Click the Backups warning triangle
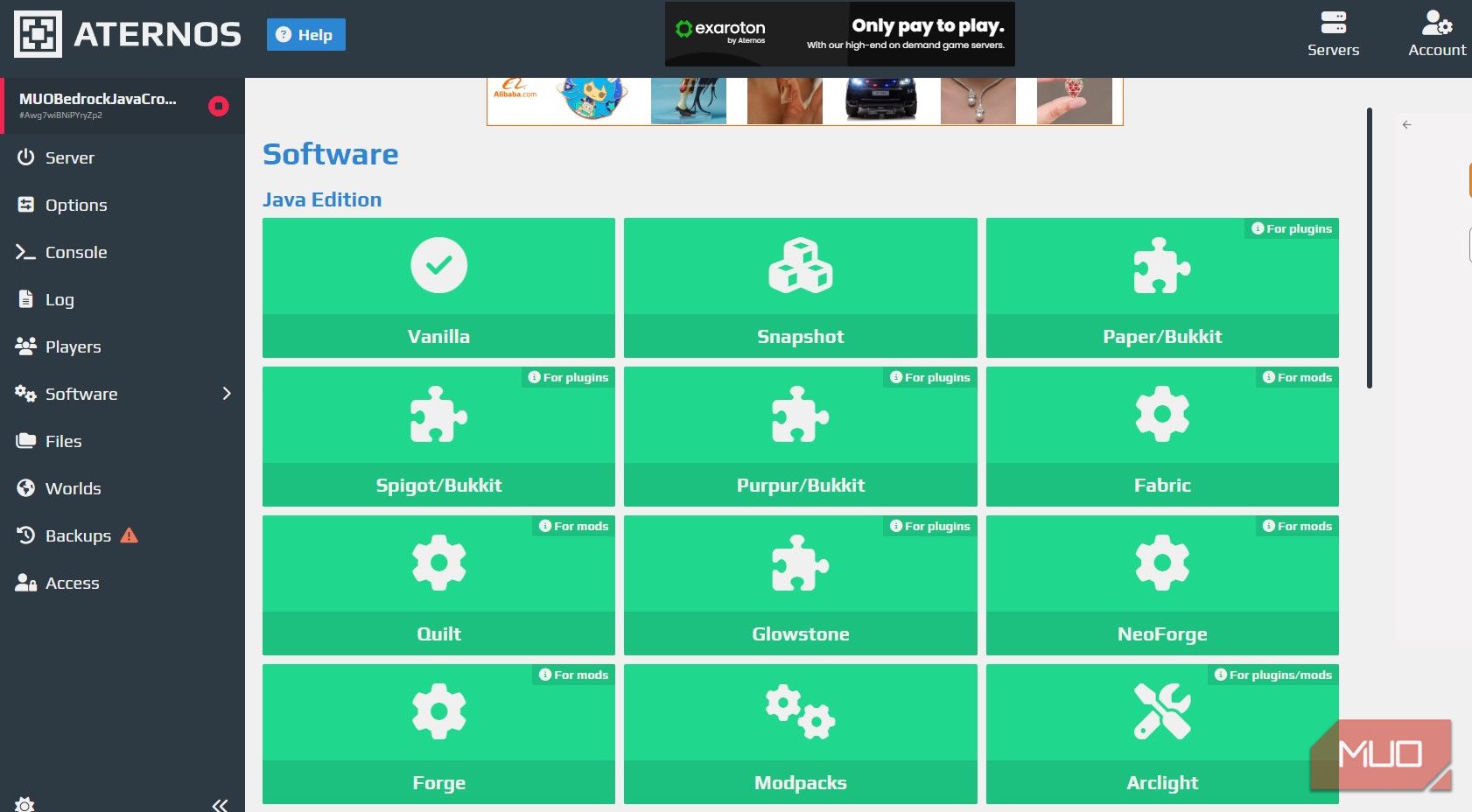This screenshot has height=812, width=1472. pos(130,535)
